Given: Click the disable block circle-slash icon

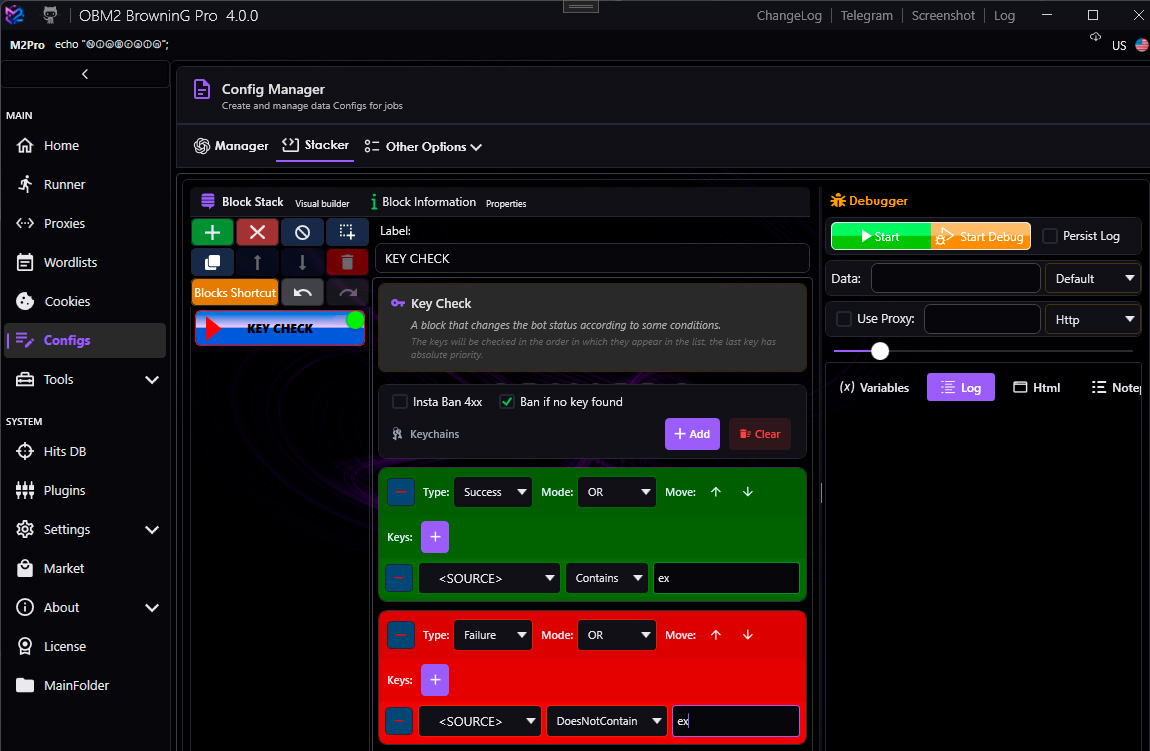Looking at the screenshot, I should click(x=302, y=232).
